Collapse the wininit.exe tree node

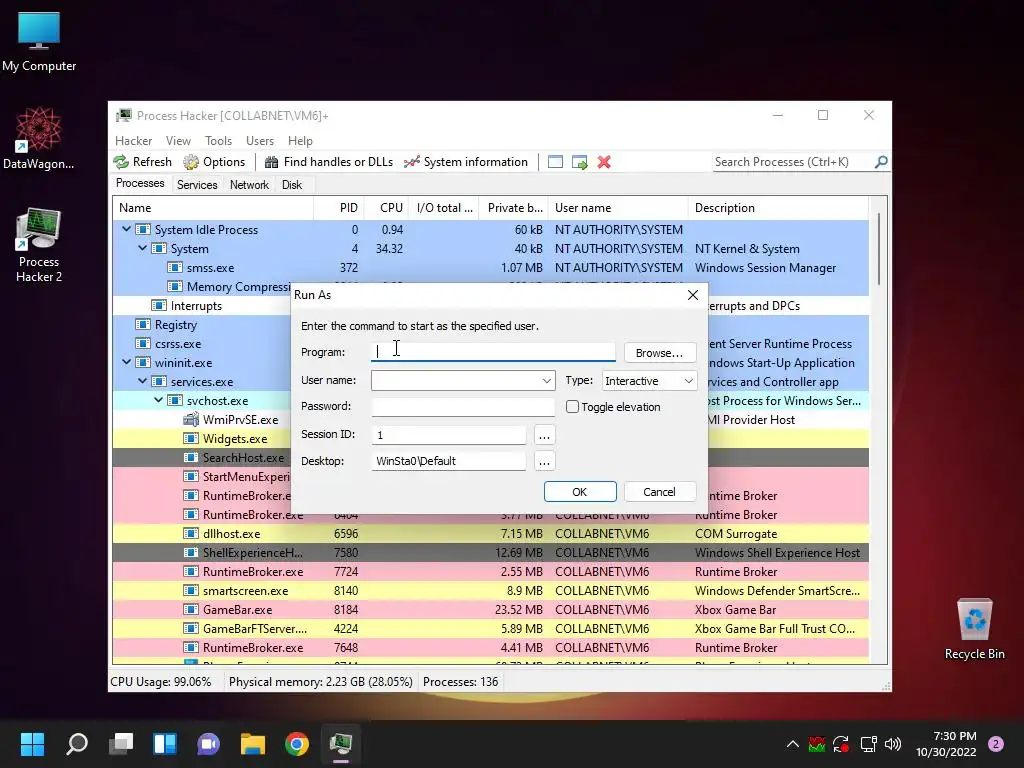pyautogui.click(x=126, y=362)
